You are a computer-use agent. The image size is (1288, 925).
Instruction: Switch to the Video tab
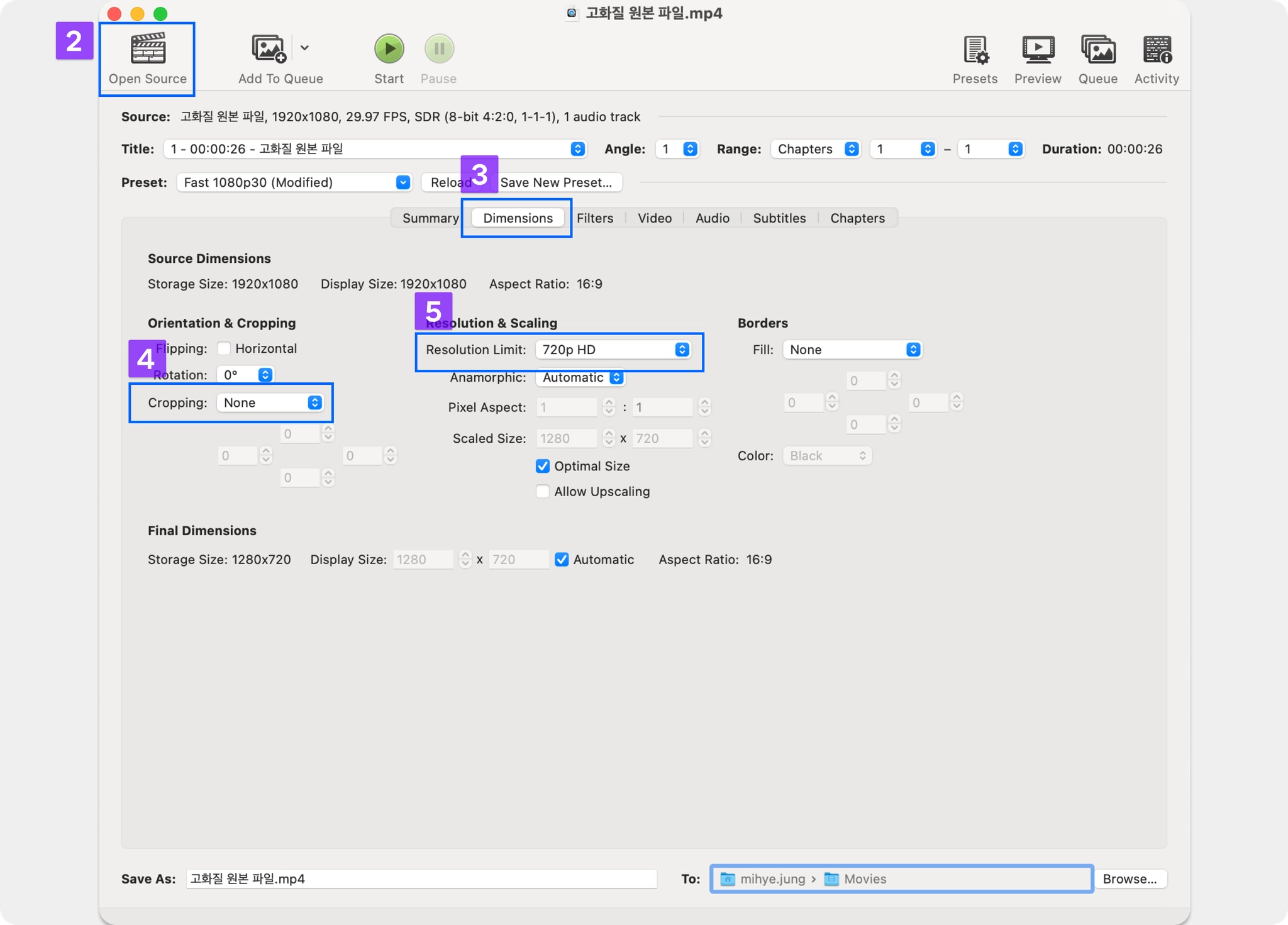[x=654, y=218]
